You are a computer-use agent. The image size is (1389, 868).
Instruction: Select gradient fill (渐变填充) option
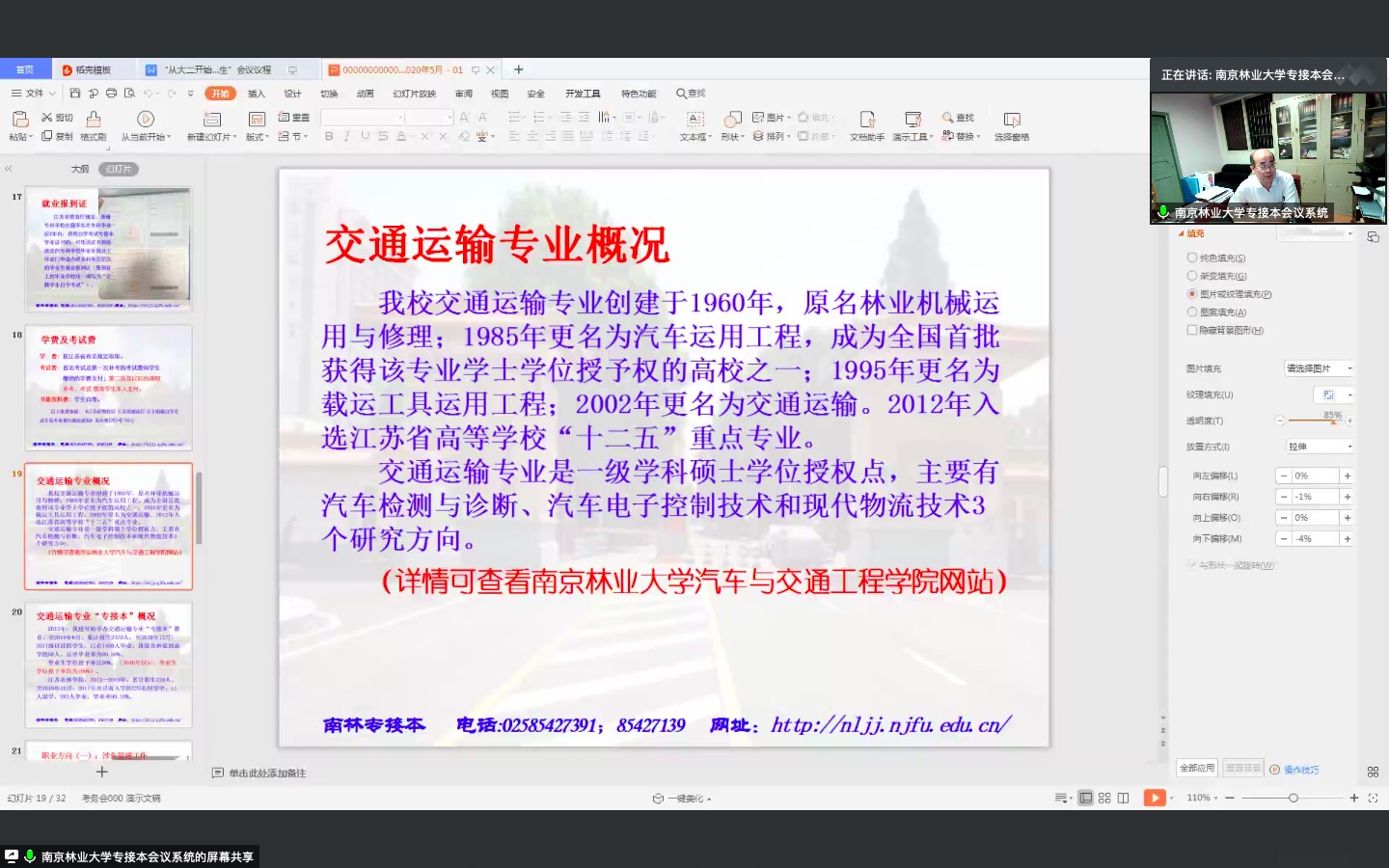tap(1192, 276)
